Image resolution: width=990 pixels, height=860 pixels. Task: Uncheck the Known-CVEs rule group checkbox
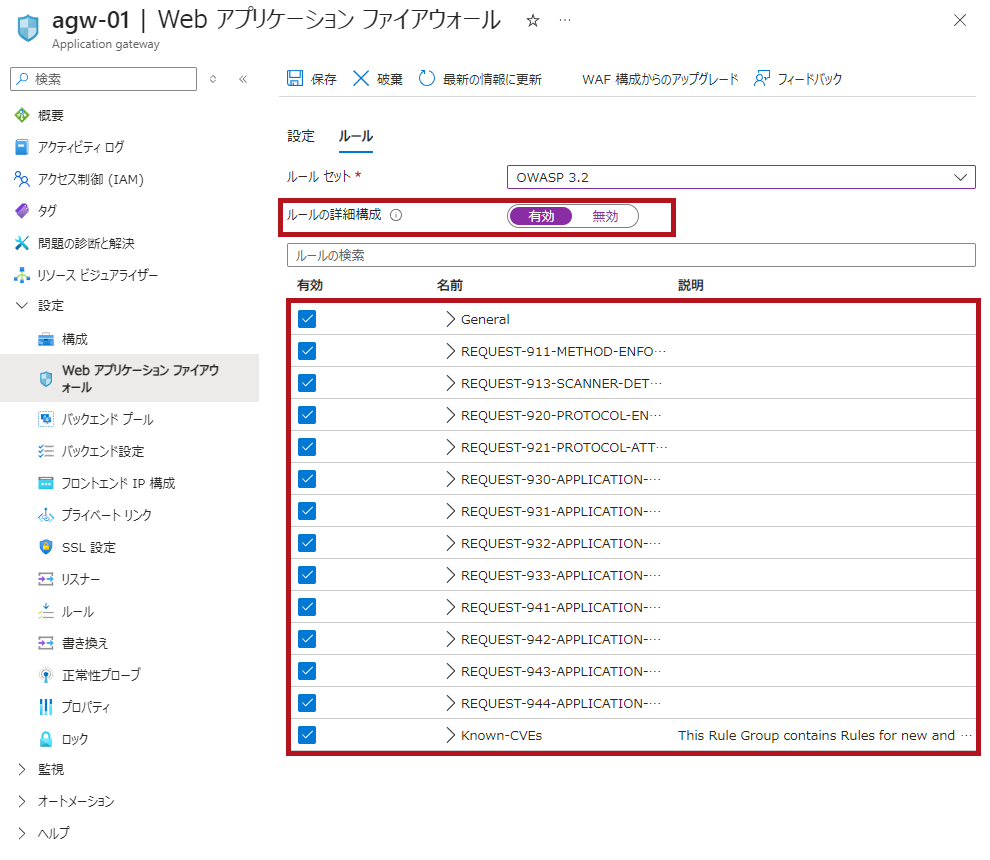307,735
